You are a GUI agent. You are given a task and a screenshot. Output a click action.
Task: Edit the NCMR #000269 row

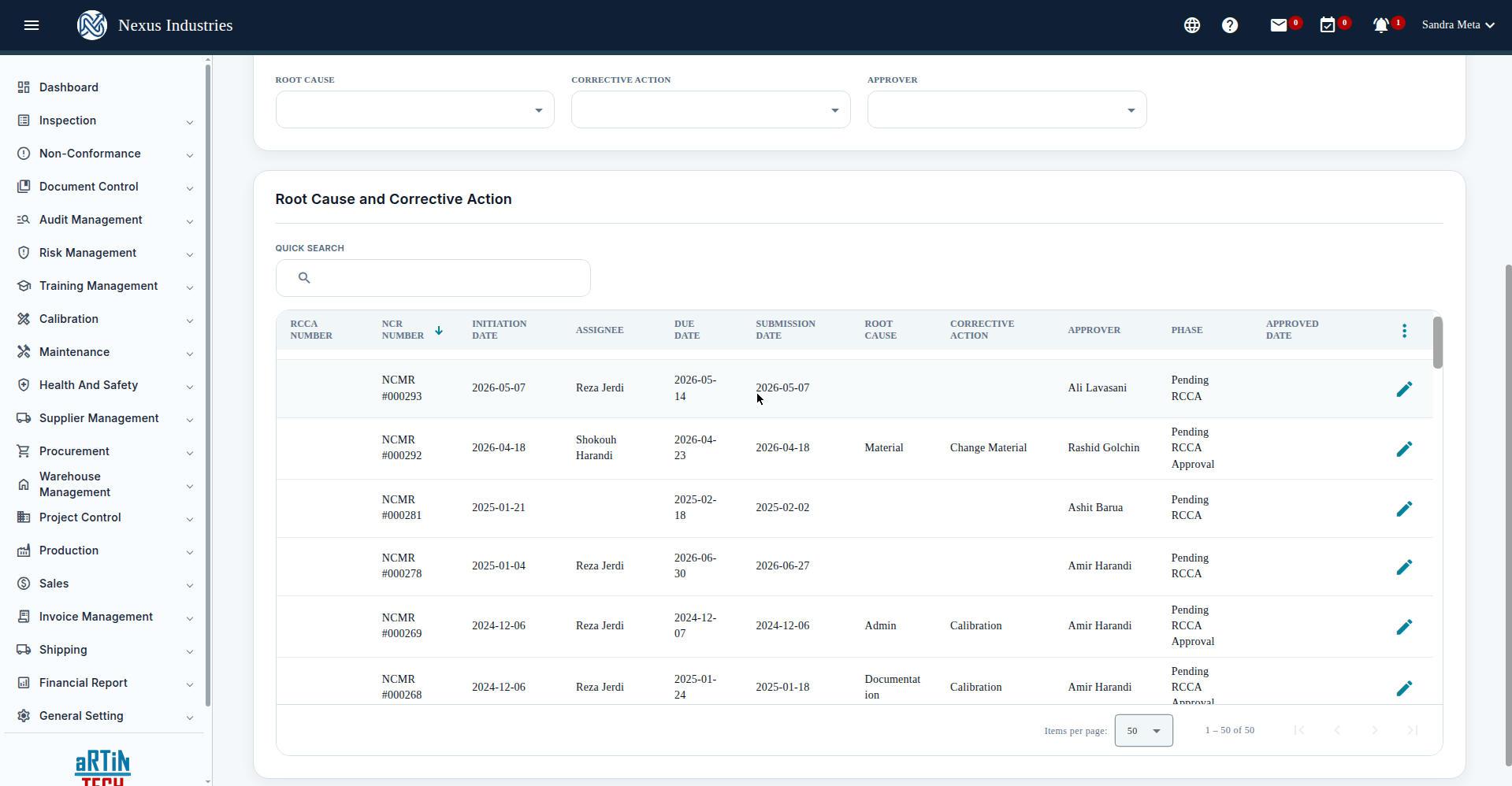pos(1404,627)
